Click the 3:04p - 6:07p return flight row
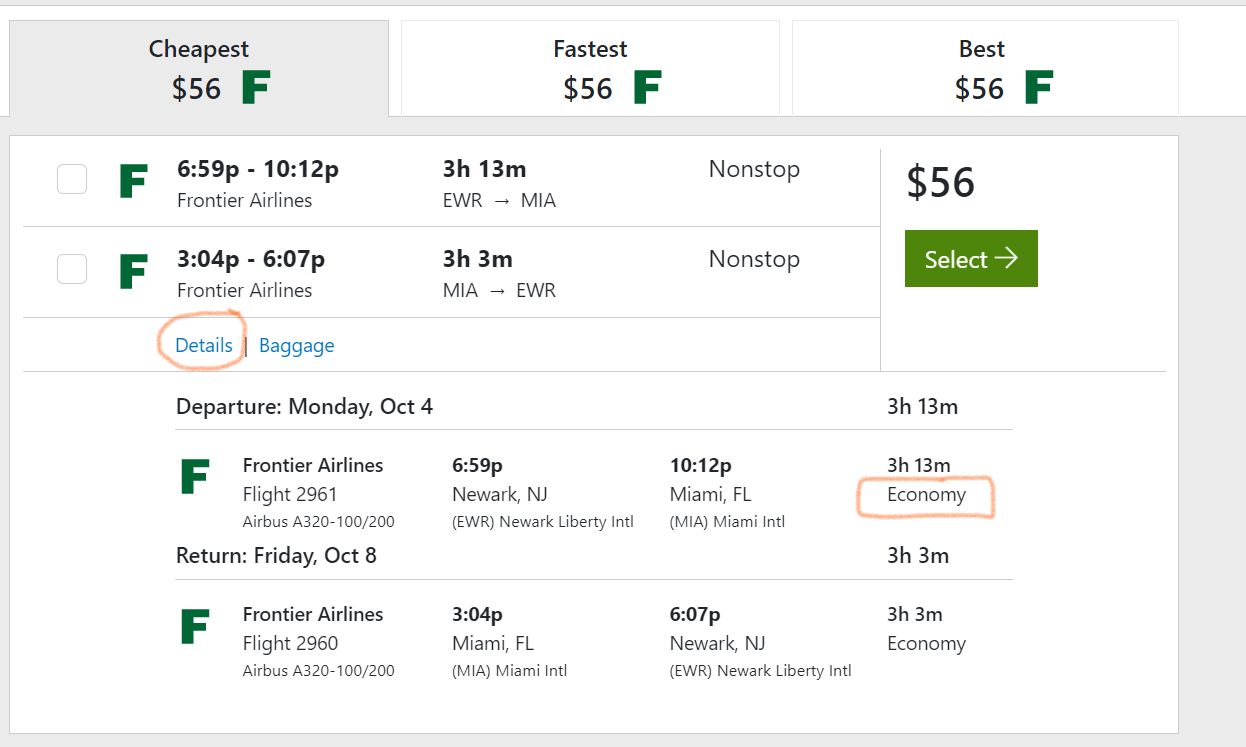 (451, 273)
